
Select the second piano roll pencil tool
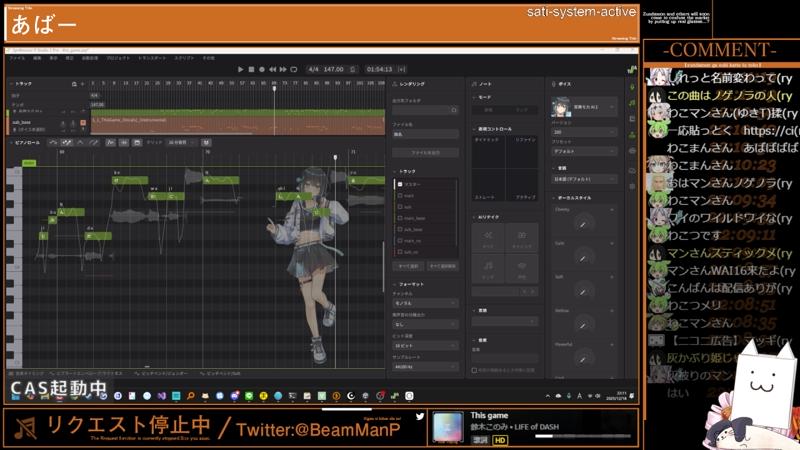(66, 143)
